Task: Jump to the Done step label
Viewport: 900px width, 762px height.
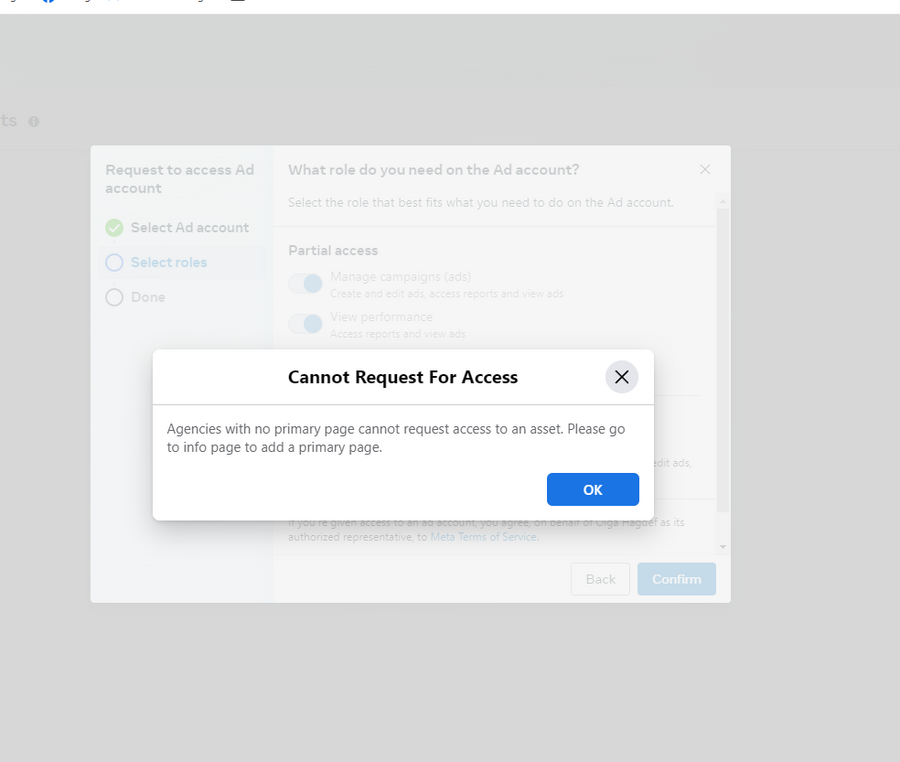Action: pos(148,298)
